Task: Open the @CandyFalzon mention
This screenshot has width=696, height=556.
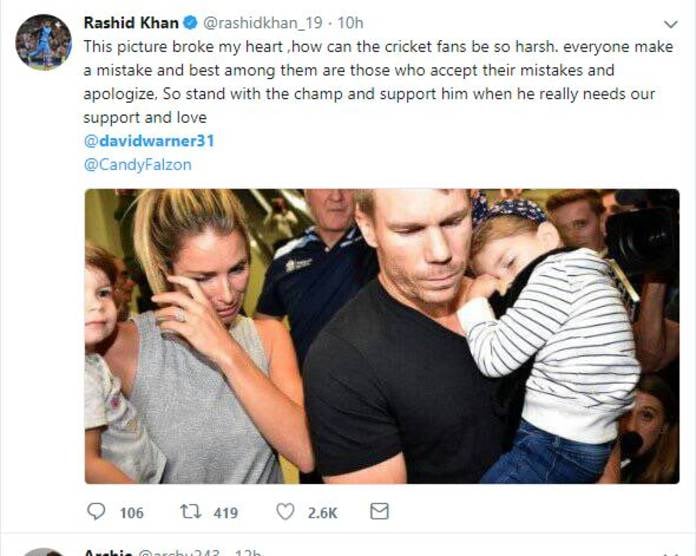Action: (x=137, y=165)
